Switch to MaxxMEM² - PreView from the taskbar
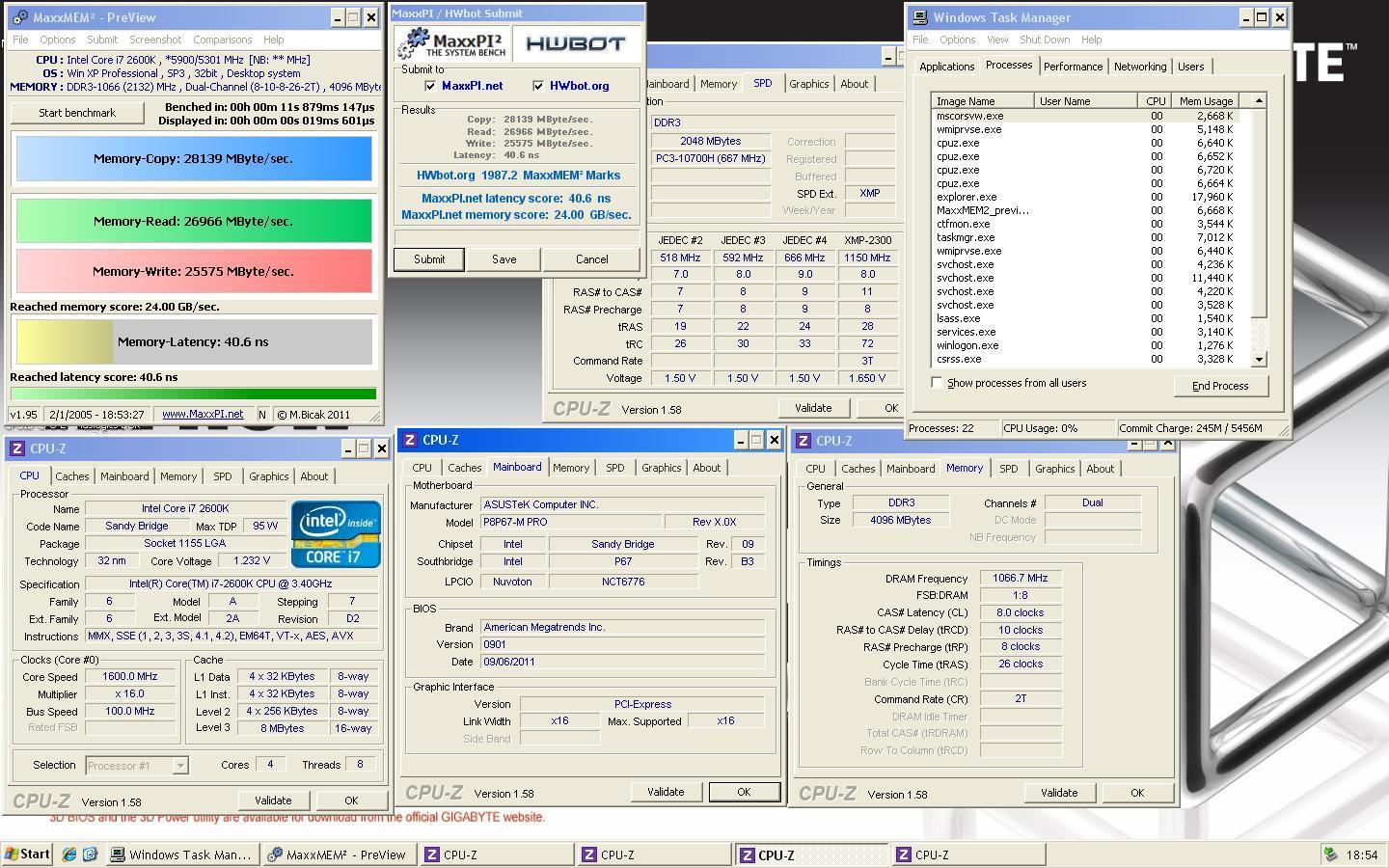 tap(339, 854)
